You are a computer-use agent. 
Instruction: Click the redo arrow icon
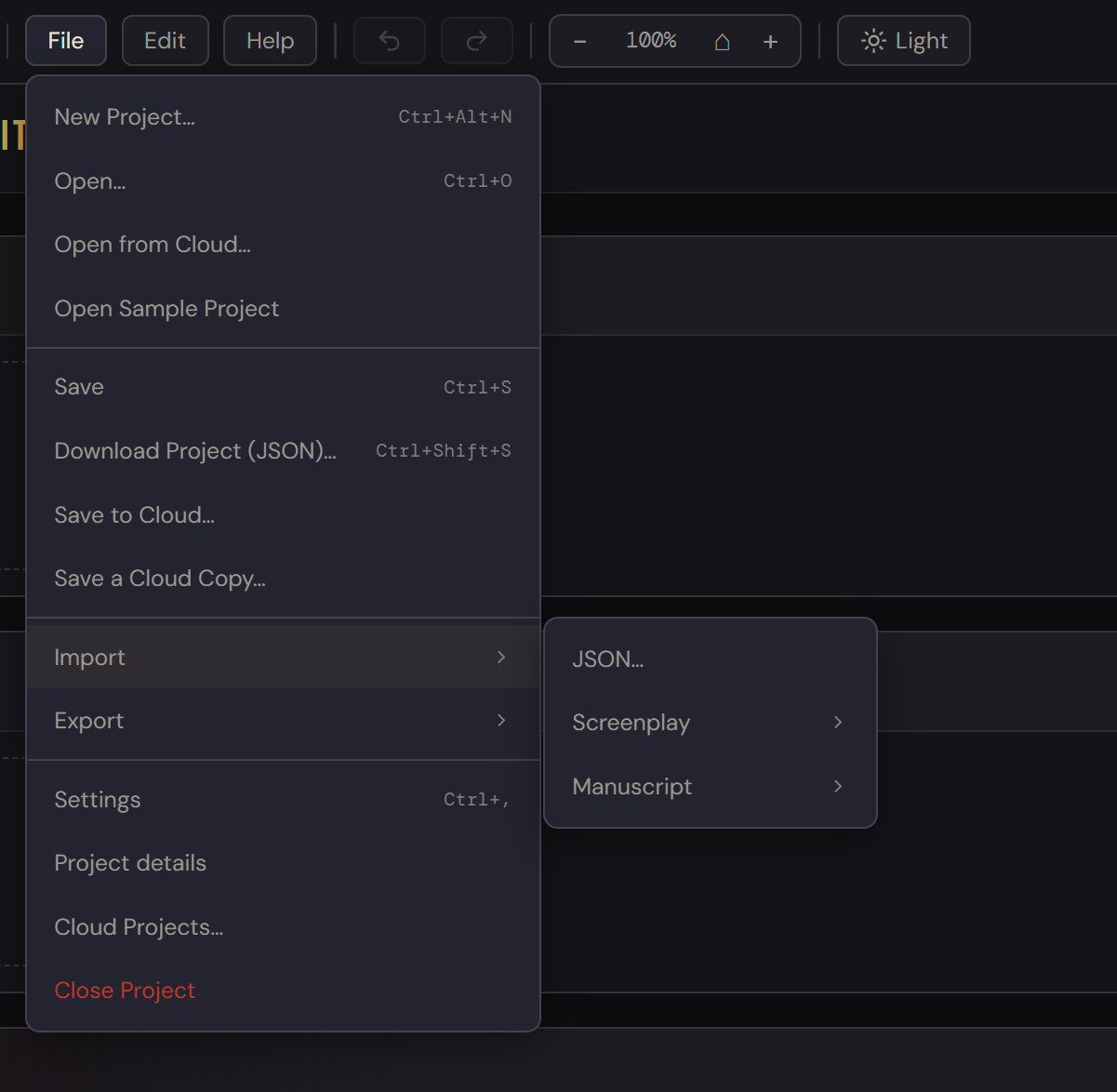coord(476,41)
